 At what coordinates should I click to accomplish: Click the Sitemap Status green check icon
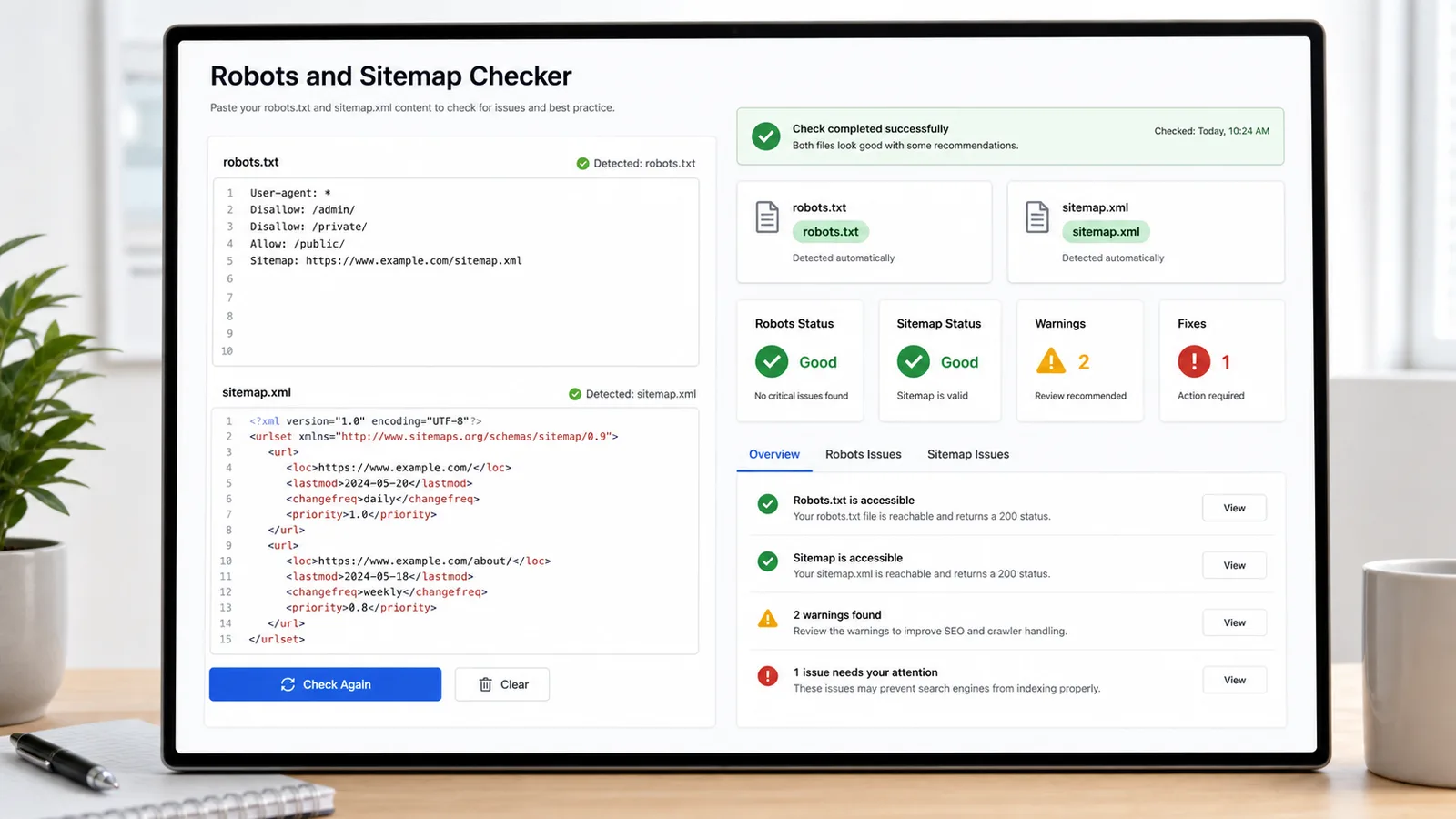tap(914, 361)
